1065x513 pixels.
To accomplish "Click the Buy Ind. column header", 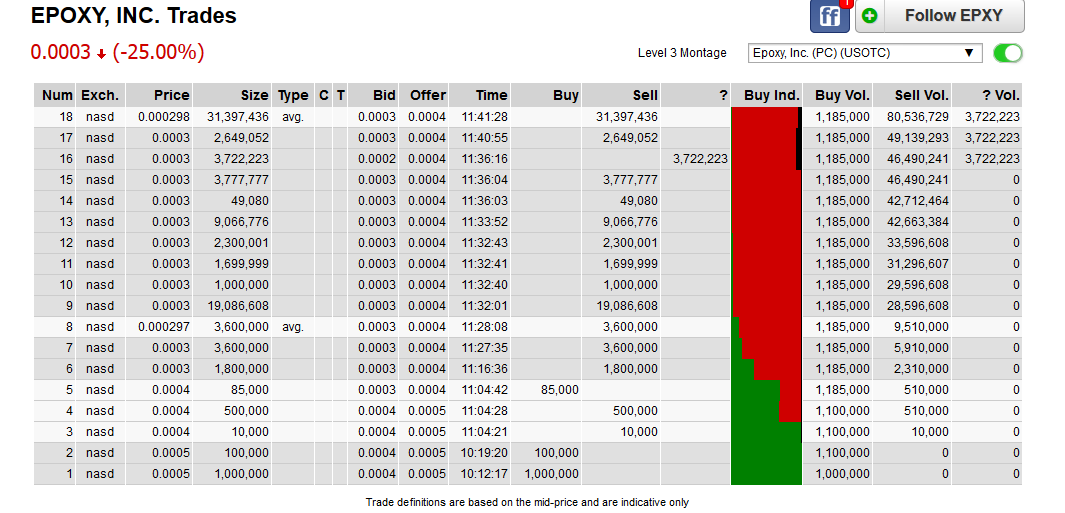I will [x=771, y=95].
